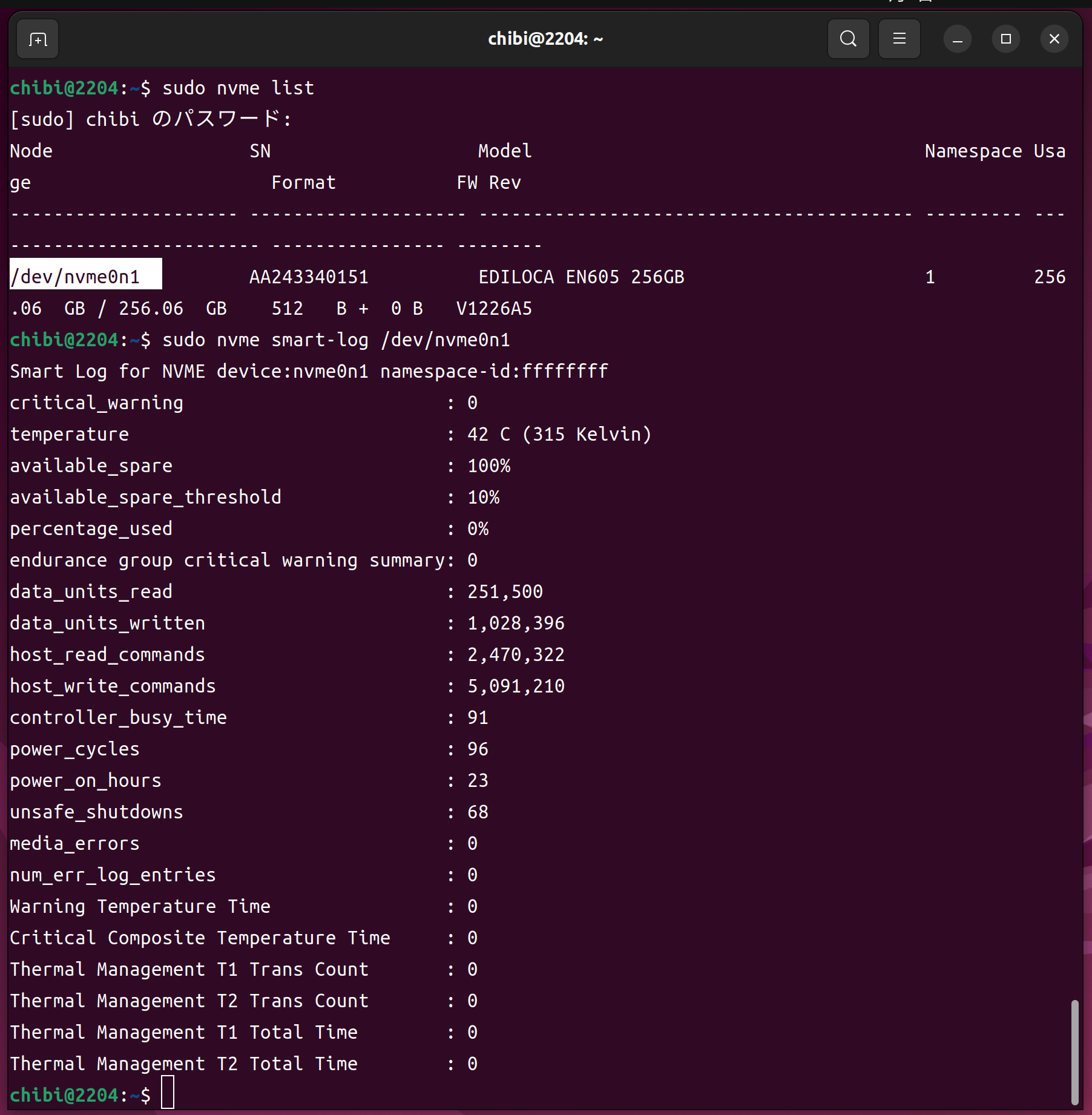The height and width of the screenshot is (1115, 1092).
Task: Click the sudo nvme list command text
Action: click(238, 88)
